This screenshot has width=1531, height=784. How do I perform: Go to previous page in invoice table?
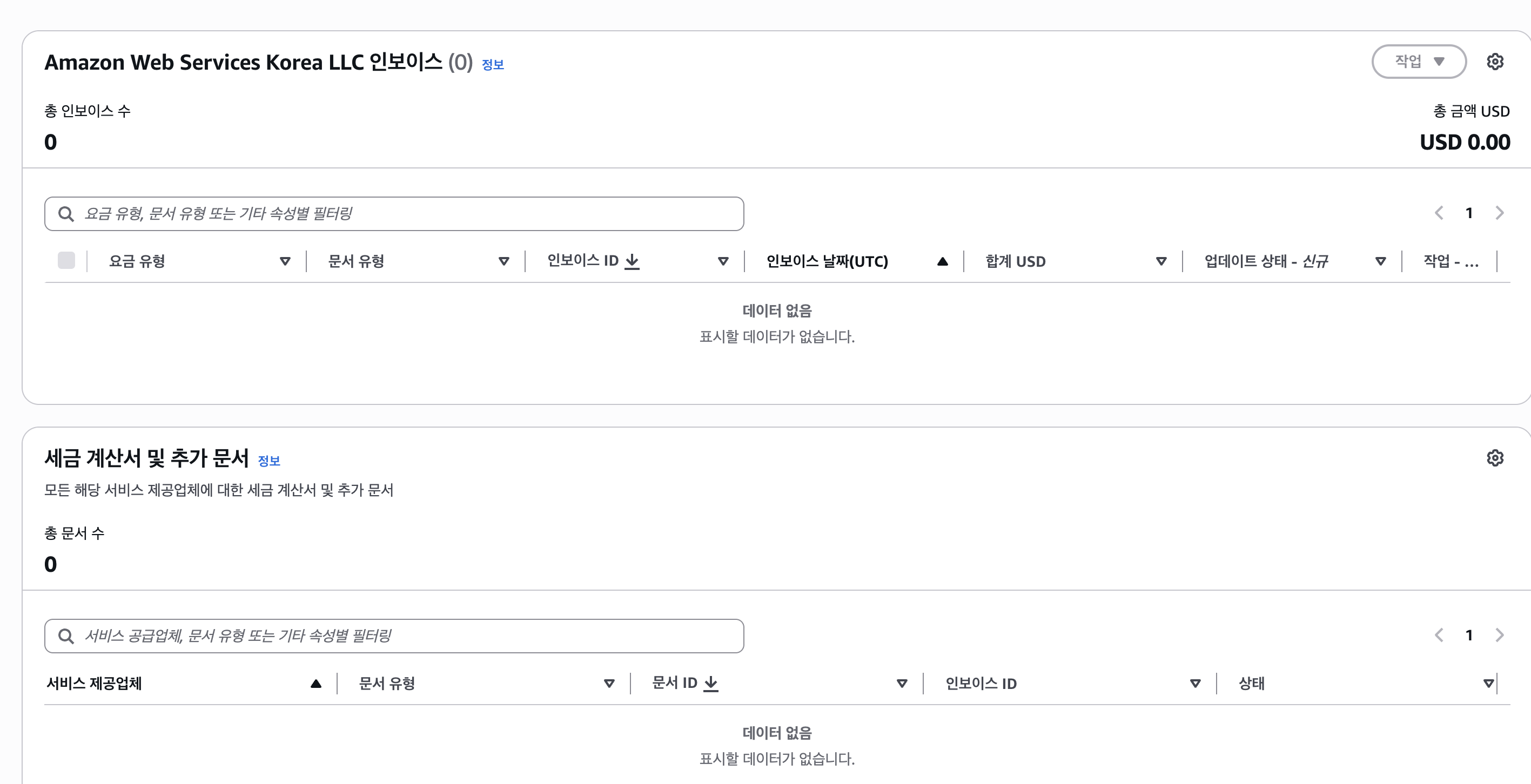tap(1439, 213)
